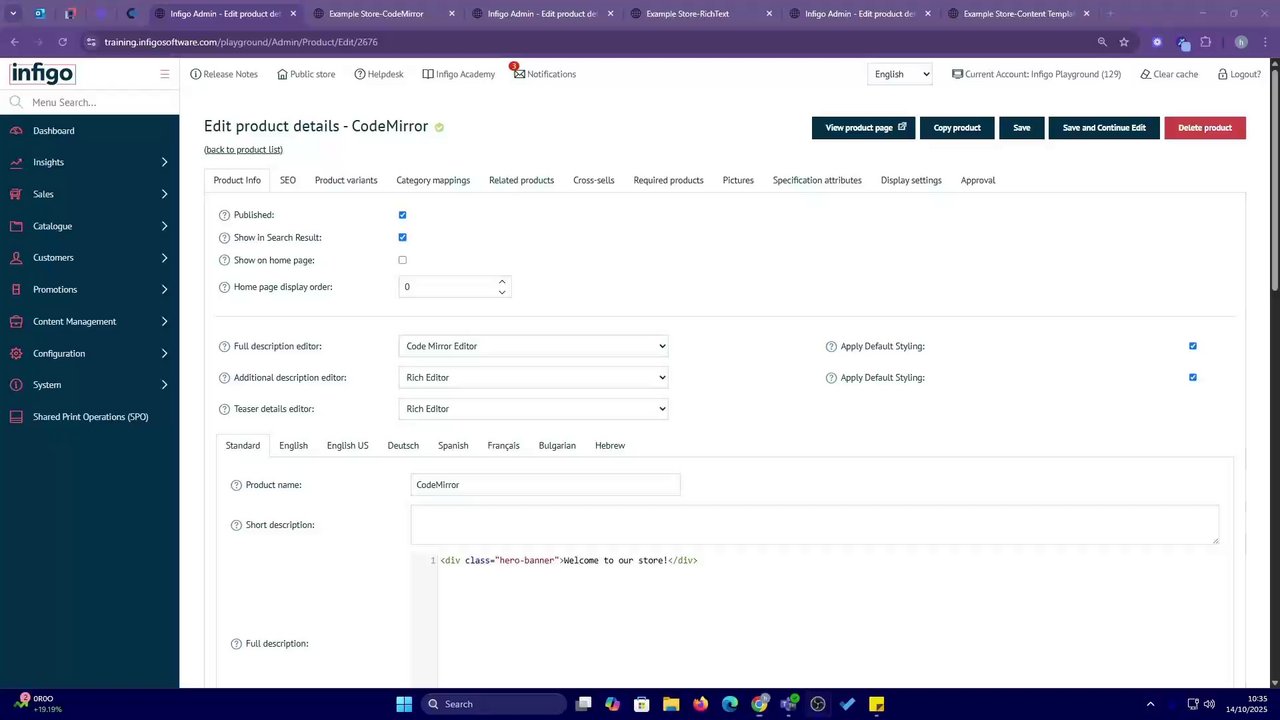Viewport: 1280px width, 720px height.
Task: Enable Show on home page checkbox
Action: coord(402,260)
